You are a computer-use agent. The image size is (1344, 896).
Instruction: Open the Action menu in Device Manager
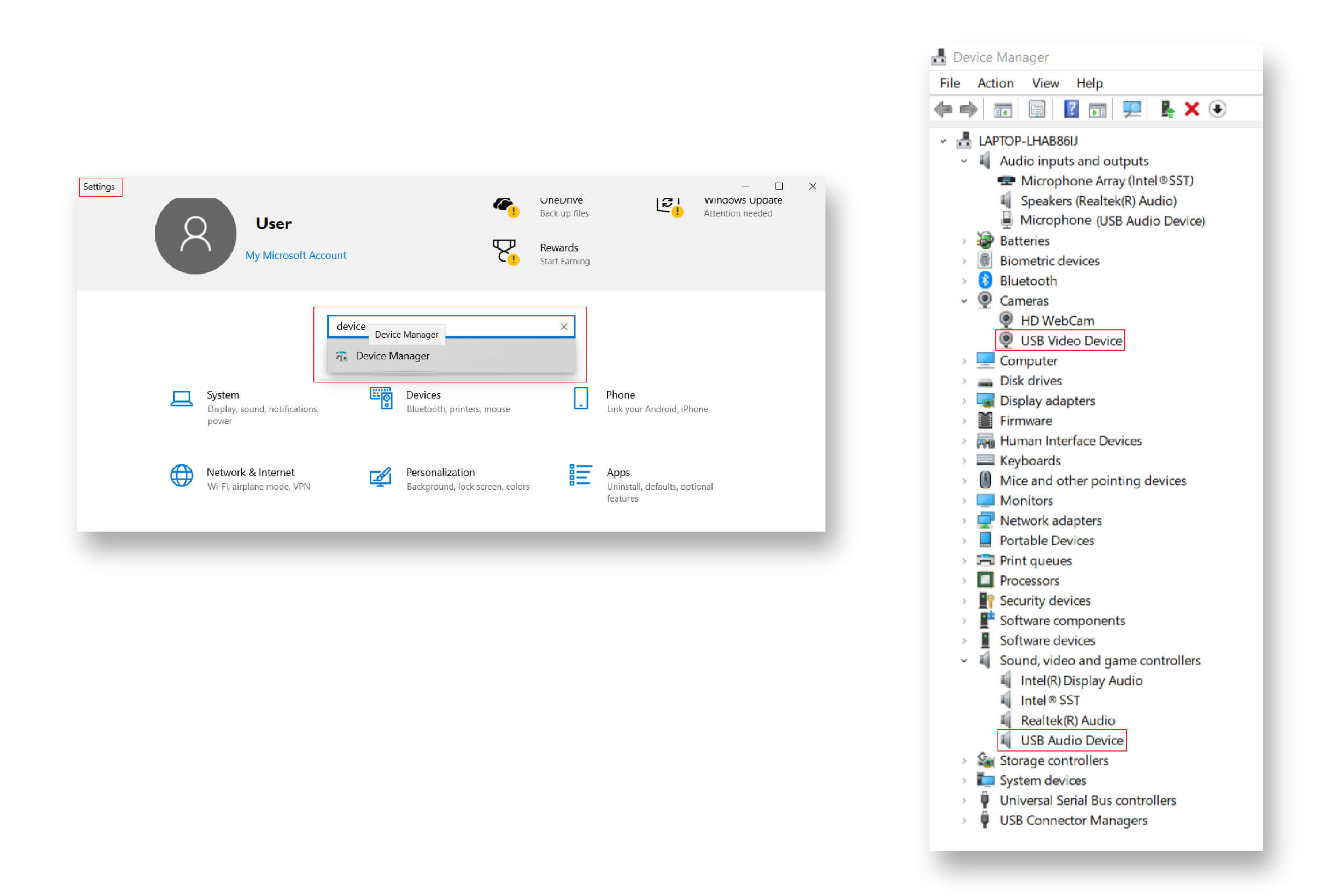pyautogui.click(x=995, y=83)
